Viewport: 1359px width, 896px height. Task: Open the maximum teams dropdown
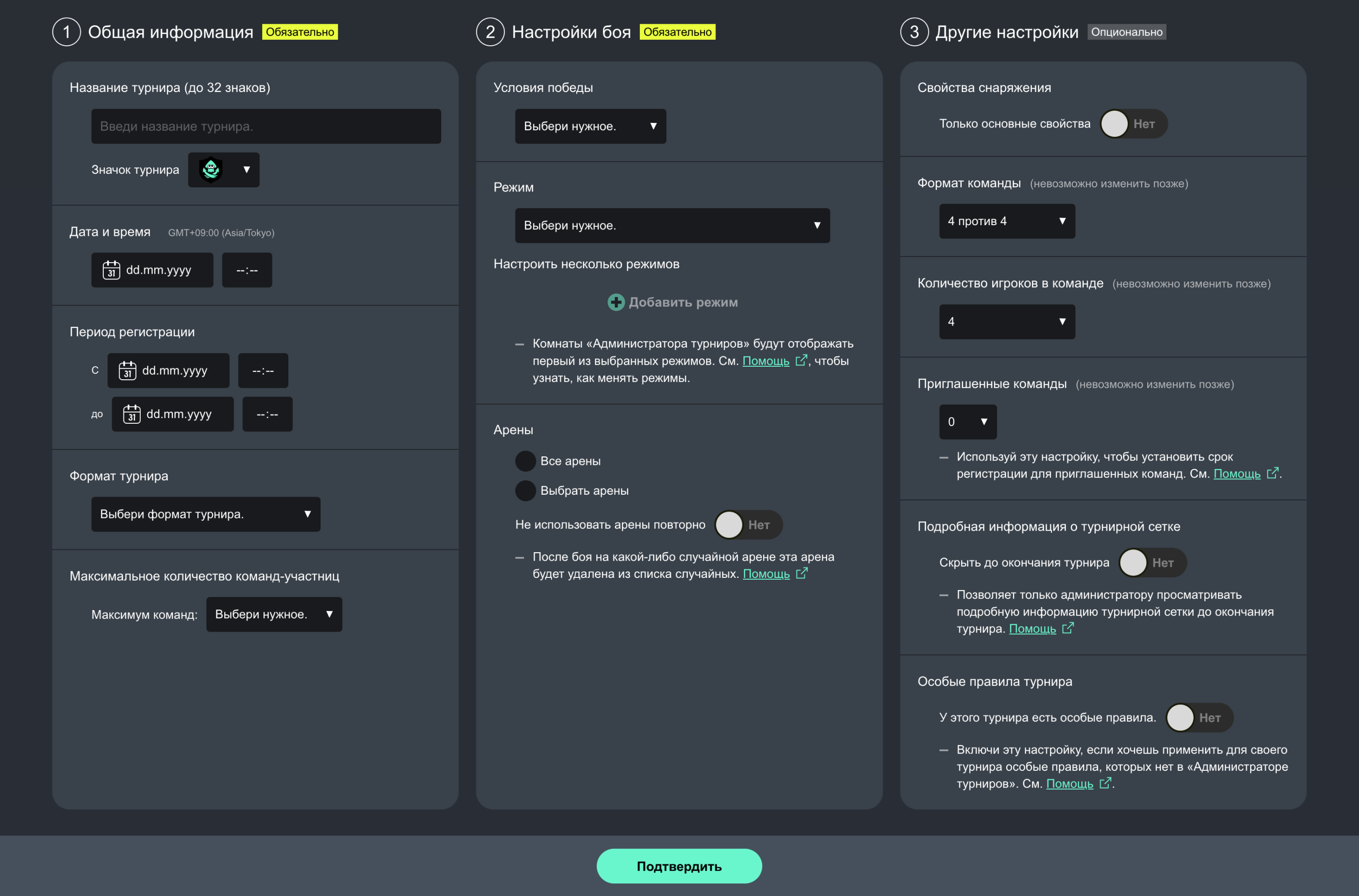274,614
